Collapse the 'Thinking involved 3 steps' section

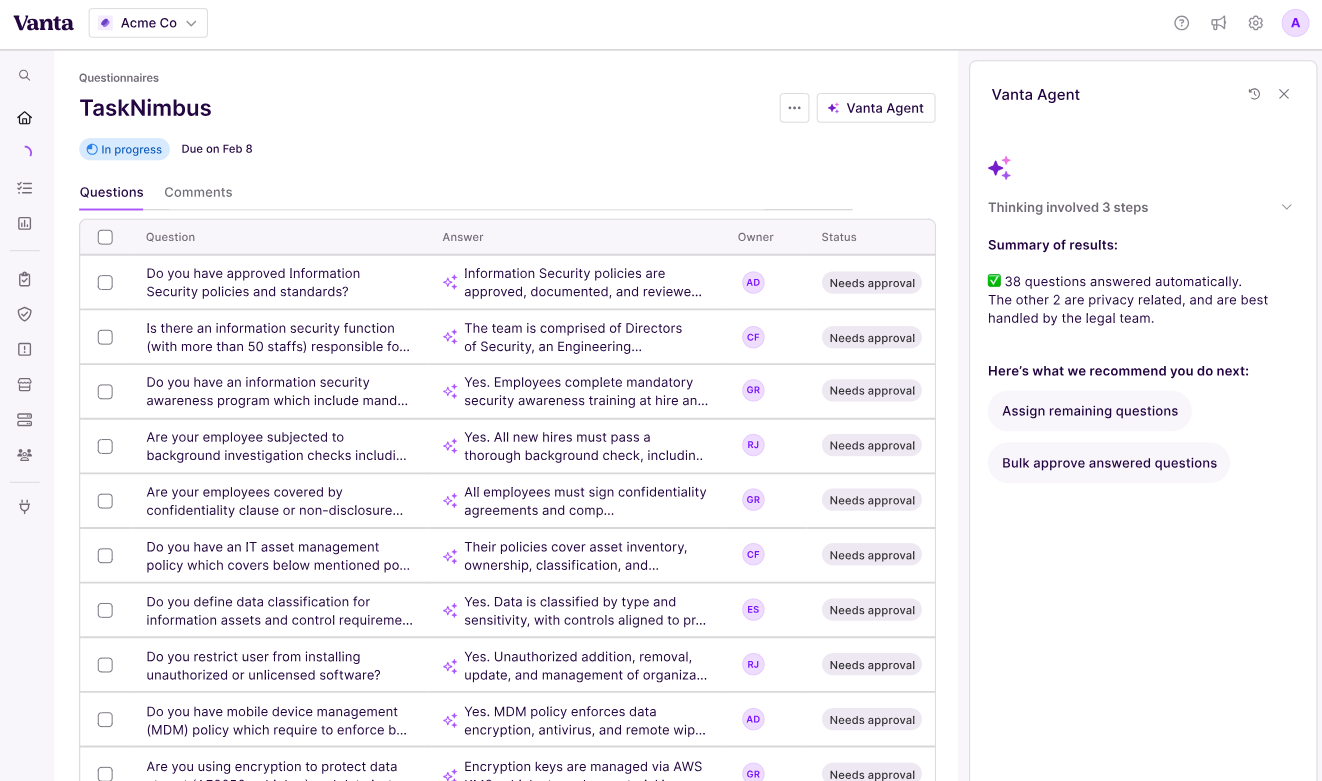click(1287, 207)
